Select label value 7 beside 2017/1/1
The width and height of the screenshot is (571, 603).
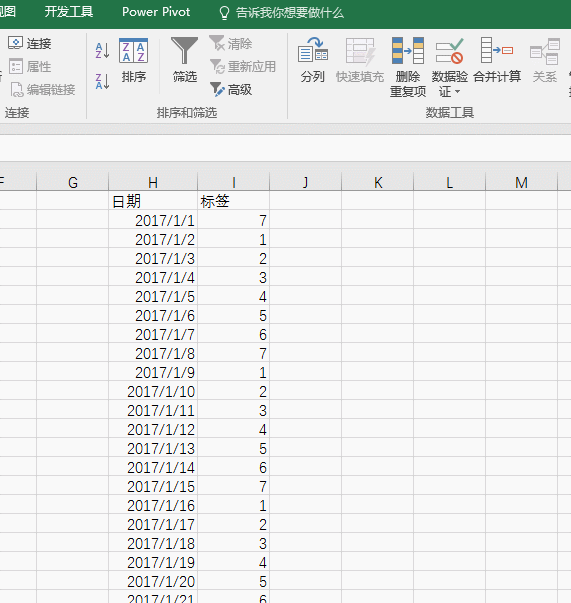pos(233,220)
